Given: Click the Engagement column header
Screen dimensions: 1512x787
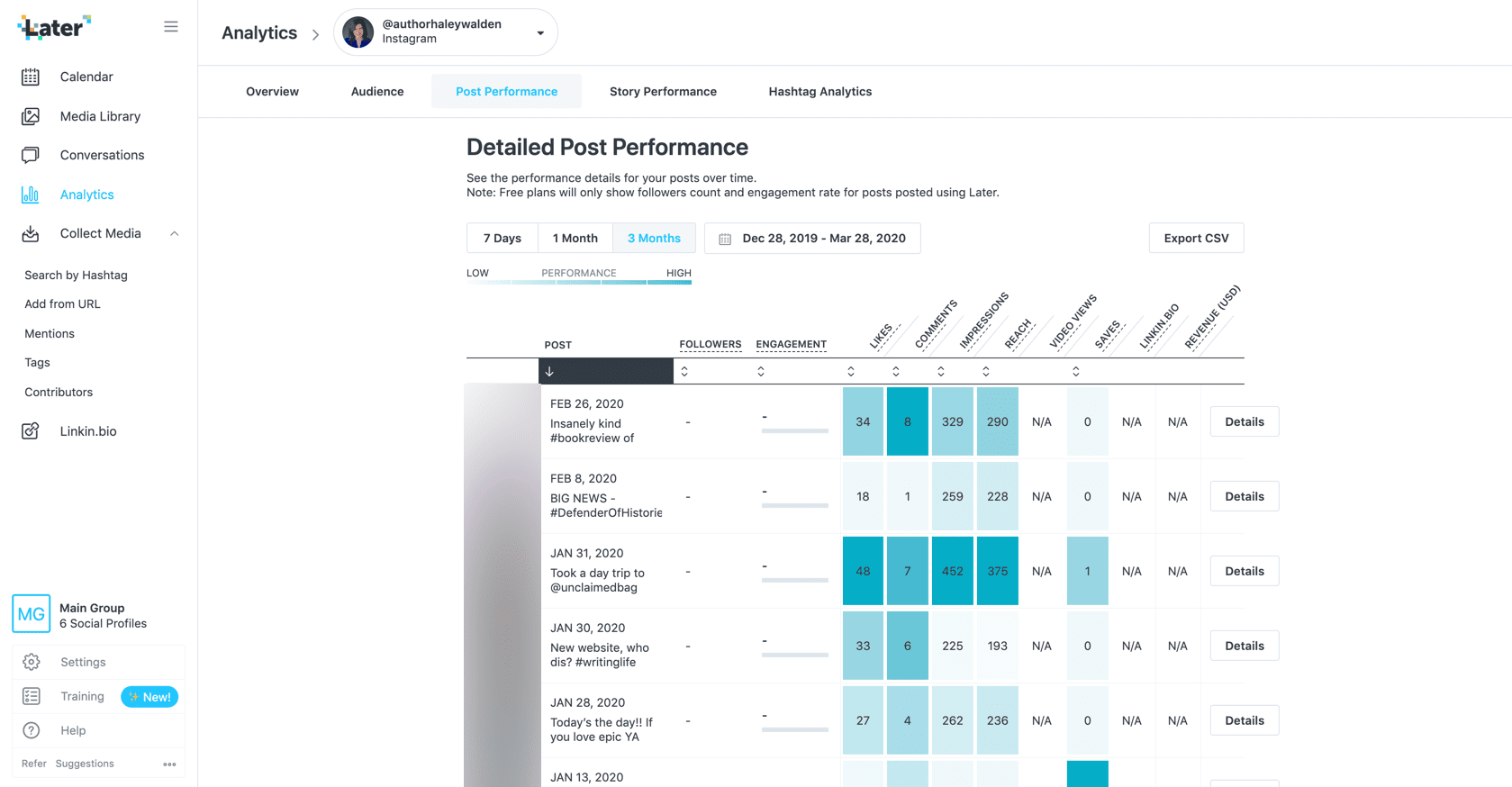Looking at the screenshot, I should (791, 345).
